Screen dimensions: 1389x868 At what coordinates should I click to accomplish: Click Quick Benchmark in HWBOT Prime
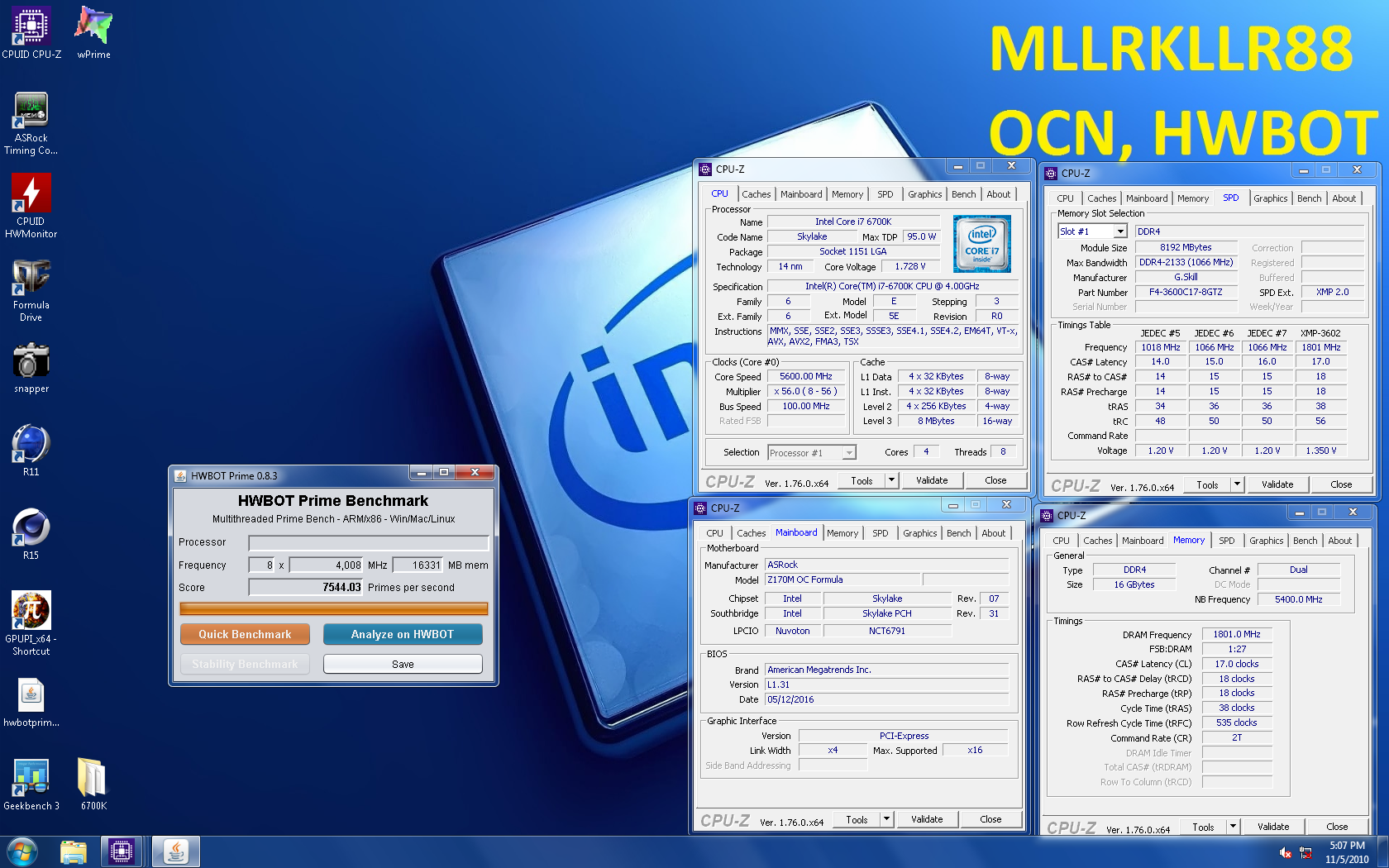tap(245, 634)
